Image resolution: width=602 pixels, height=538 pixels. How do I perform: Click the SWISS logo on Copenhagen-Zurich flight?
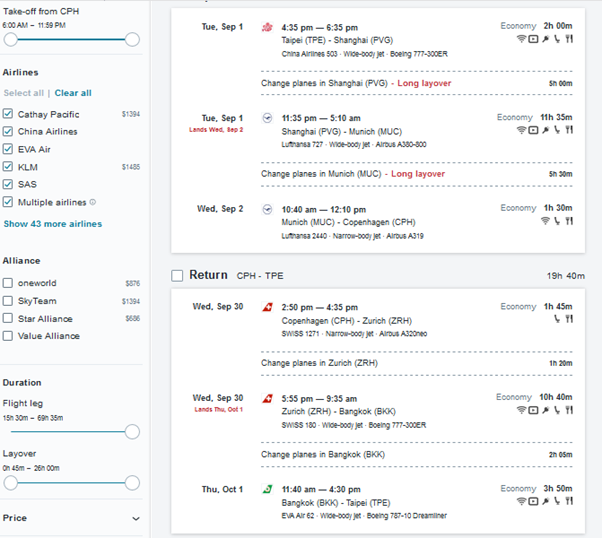point(267,307)
